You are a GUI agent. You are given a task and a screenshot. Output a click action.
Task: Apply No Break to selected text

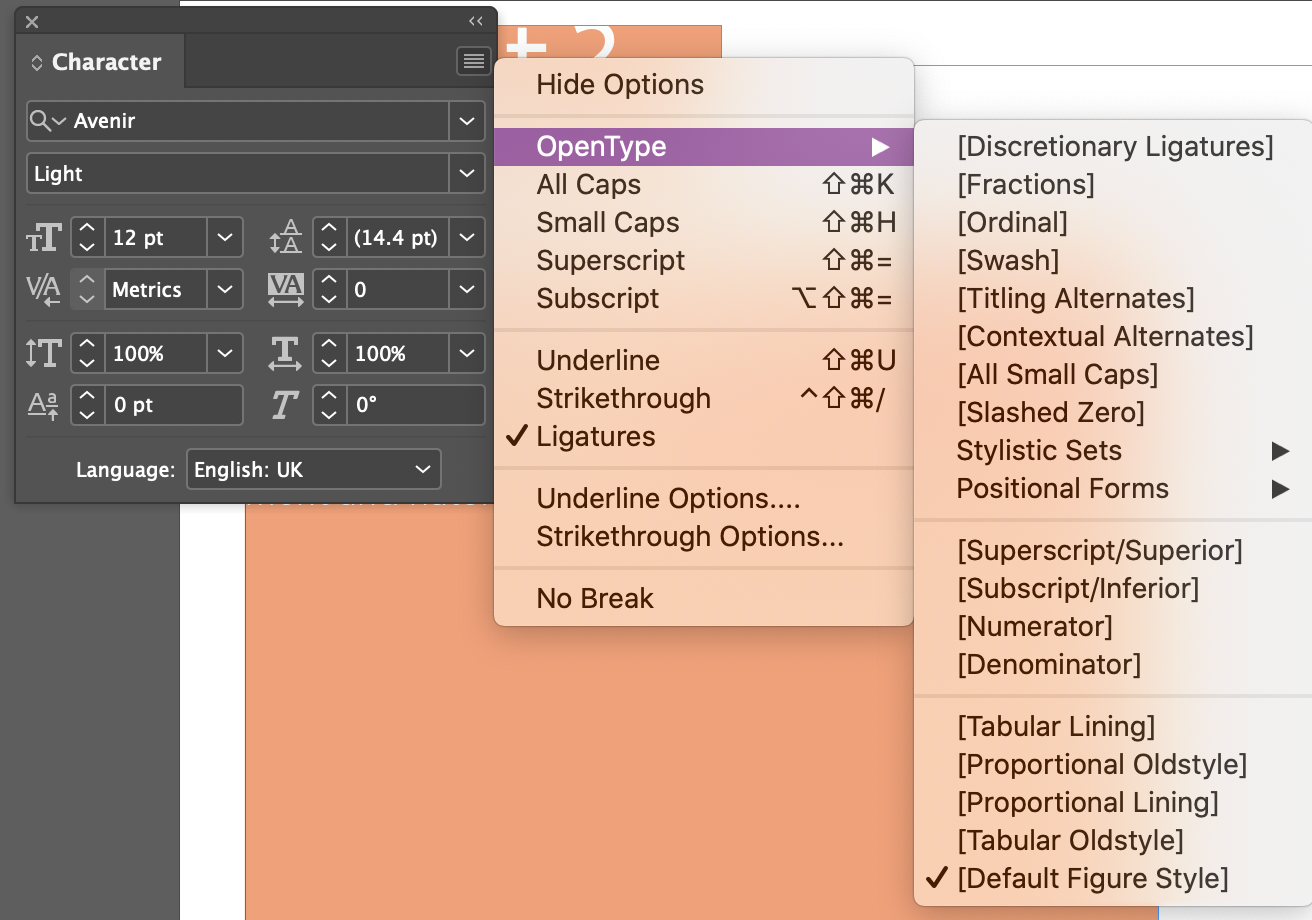point(595,598)
